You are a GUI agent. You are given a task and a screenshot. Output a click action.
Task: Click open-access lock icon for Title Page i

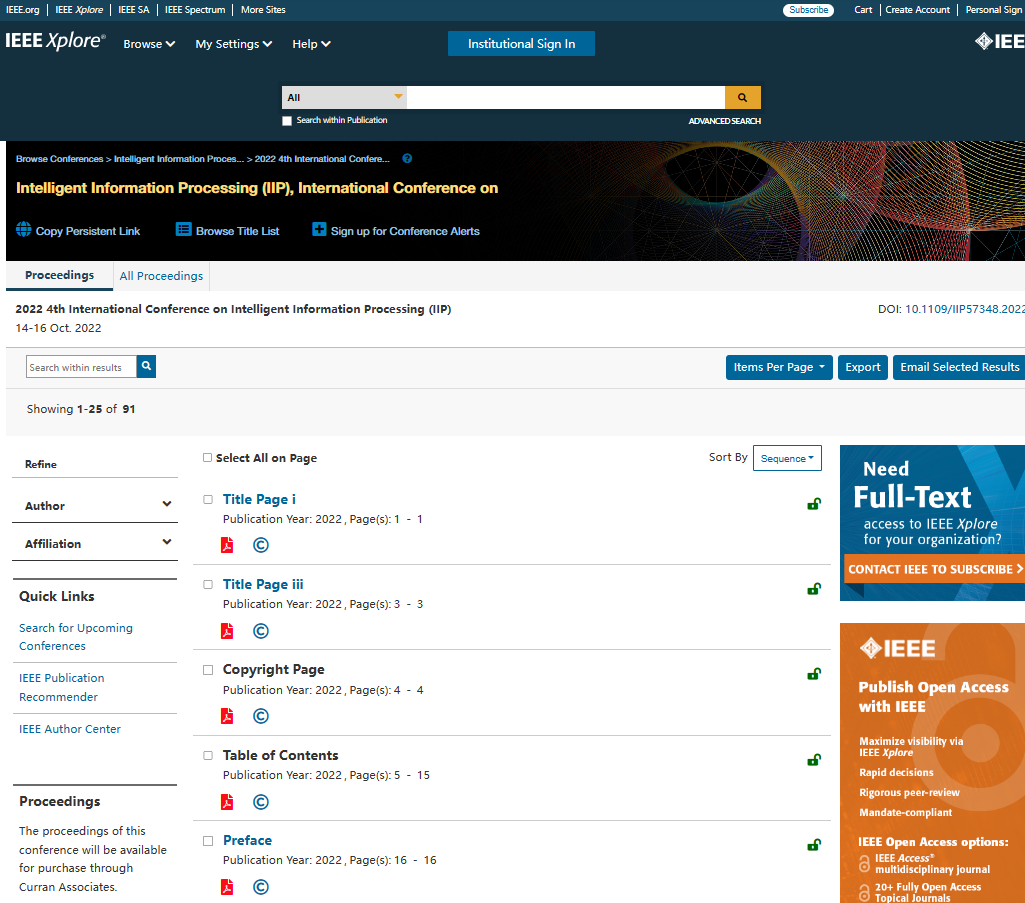[814, 503]
